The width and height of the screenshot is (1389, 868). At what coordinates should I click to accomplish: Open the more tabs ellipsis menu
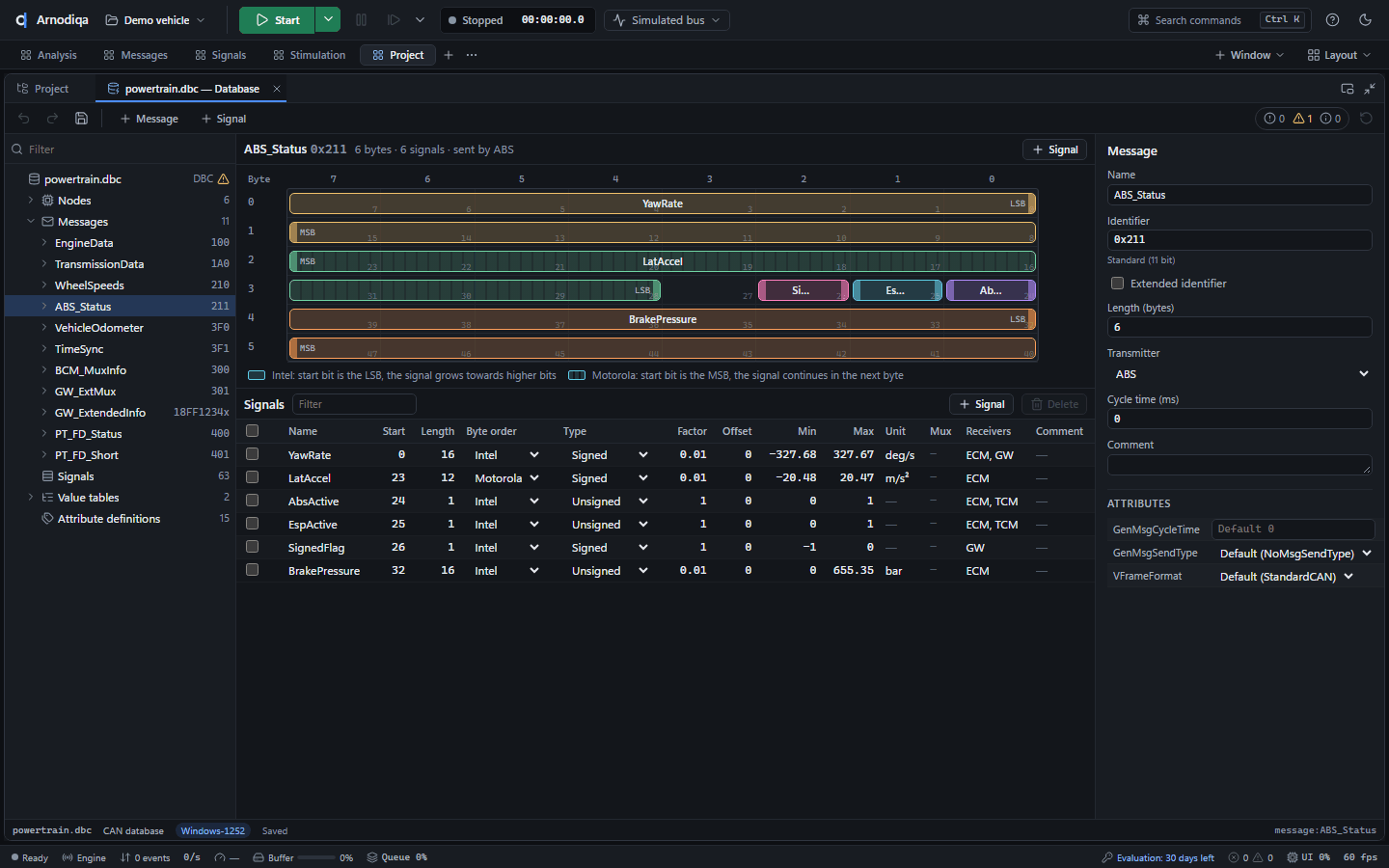(472, 55)
